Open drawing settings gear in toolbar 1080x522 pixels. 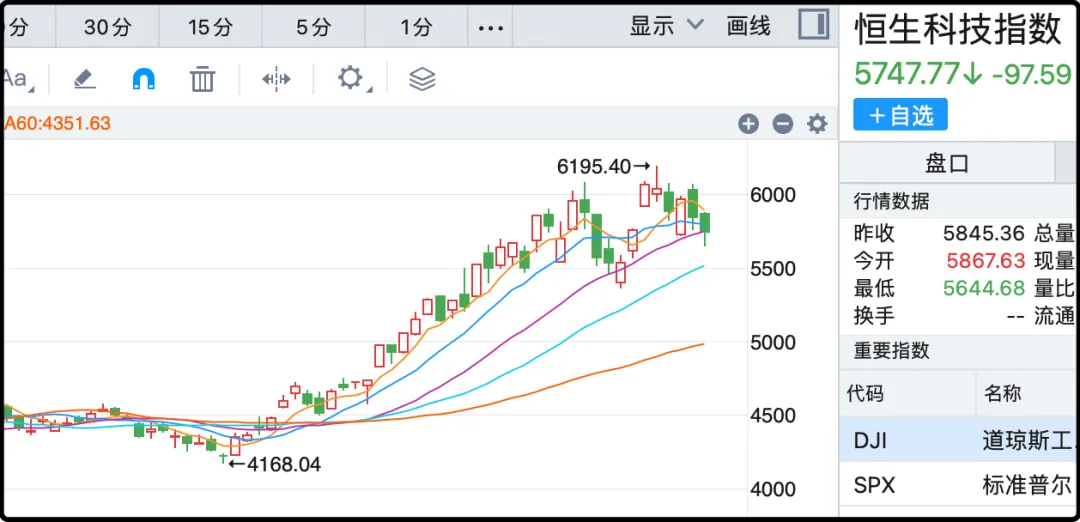(350, 78)
